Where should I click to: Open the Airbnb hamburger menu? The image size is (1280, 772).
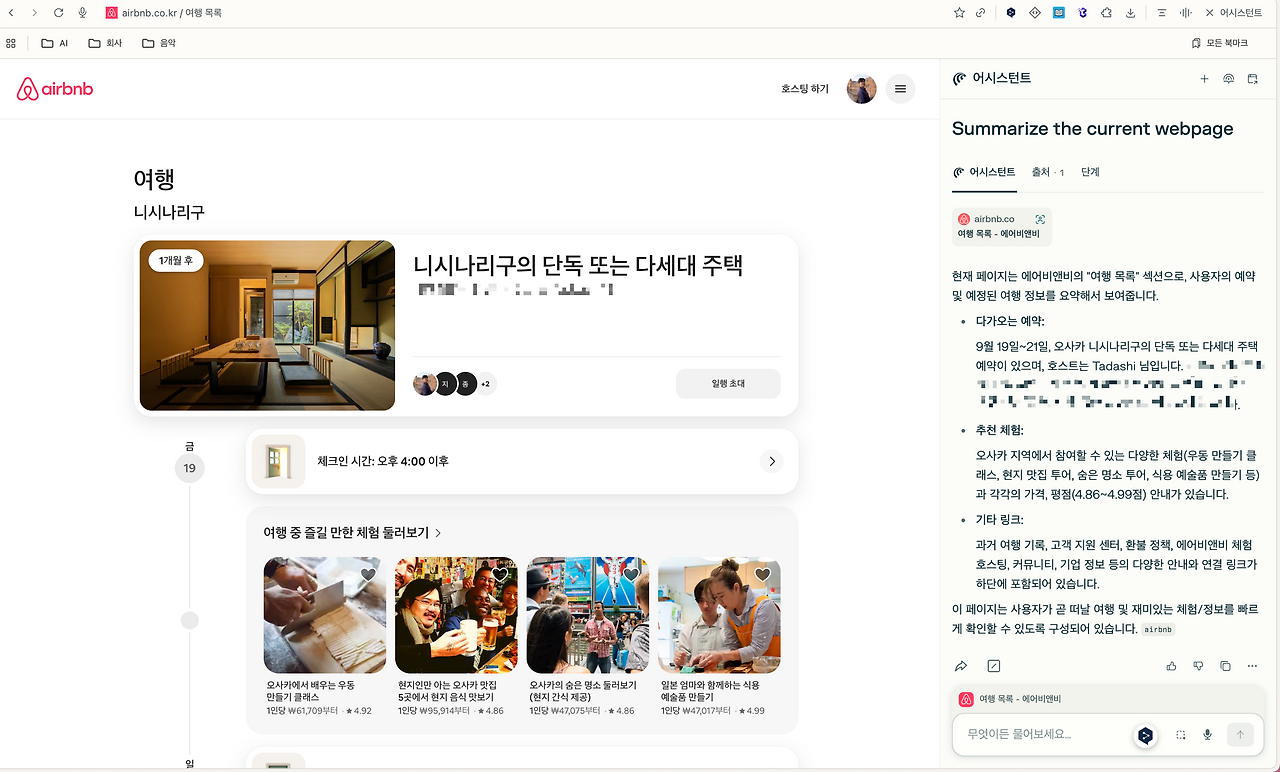[x=900, y=89]
